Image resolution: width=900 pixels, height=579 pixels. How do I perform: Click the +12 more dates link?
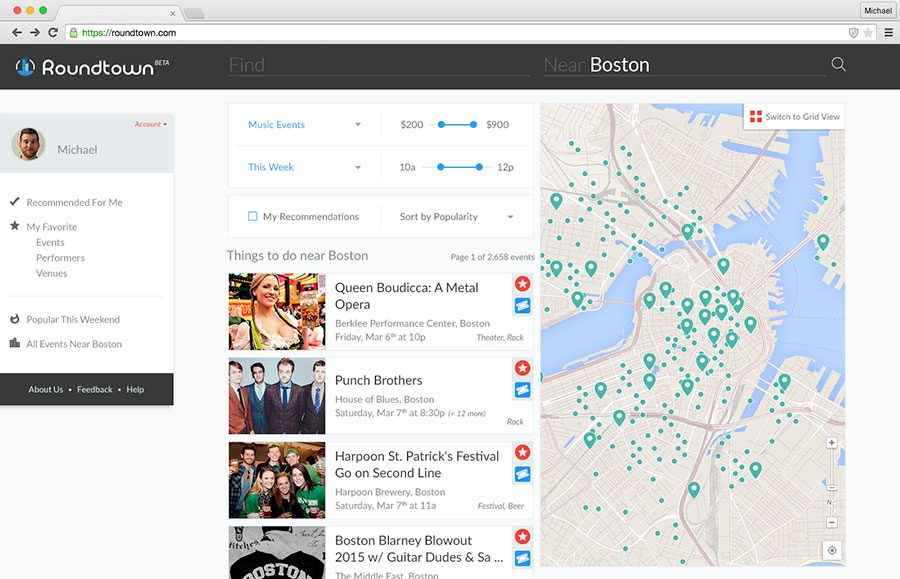467,414
